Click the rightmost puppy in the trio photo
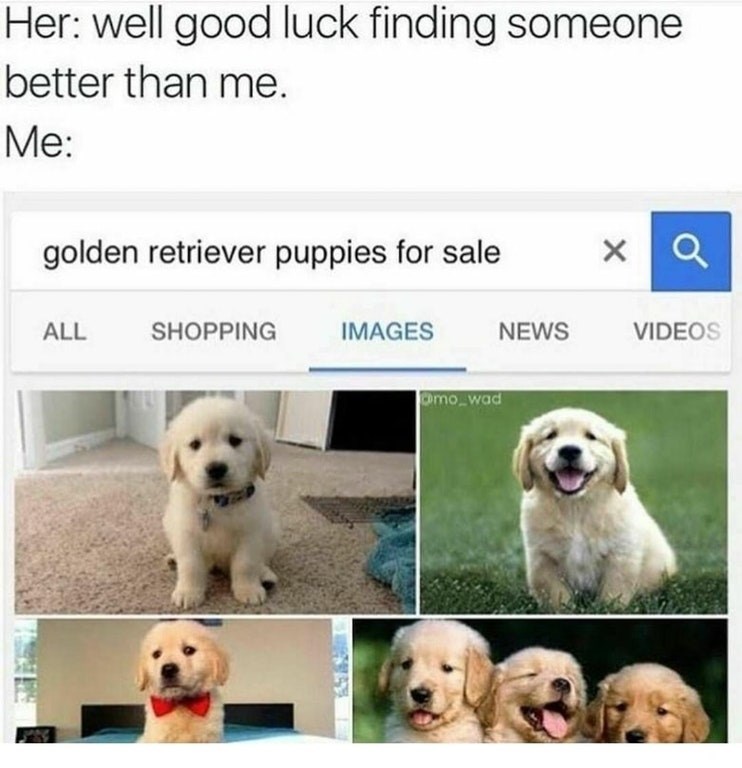This screenshot has height=768, width=742. (x=651, y=703)
